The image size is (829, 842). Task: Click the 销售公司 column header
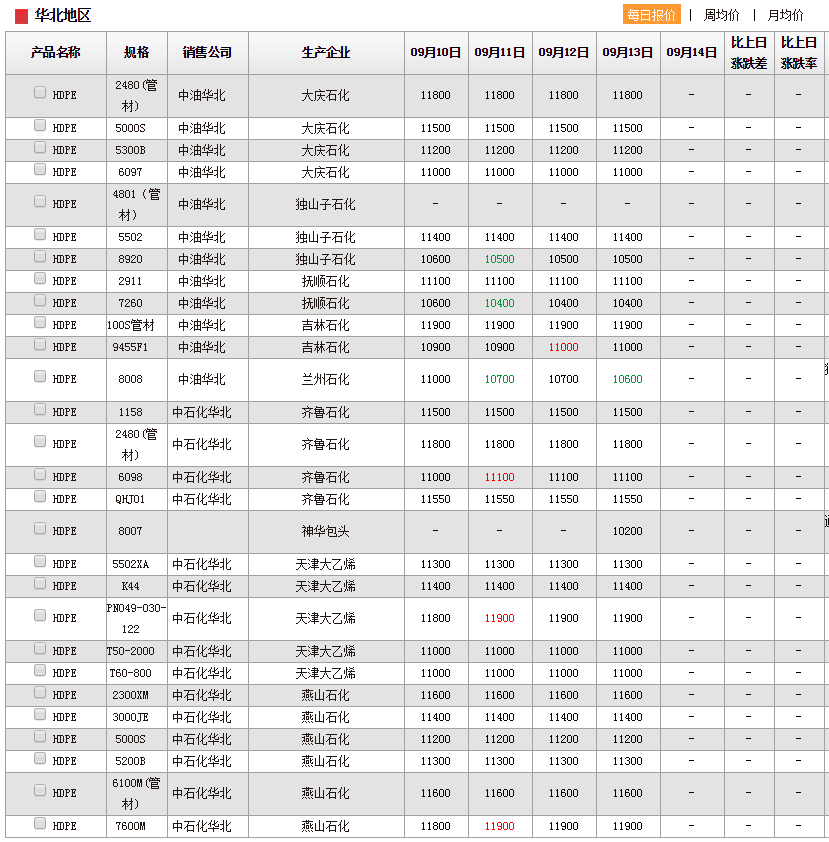pos(208,53)
